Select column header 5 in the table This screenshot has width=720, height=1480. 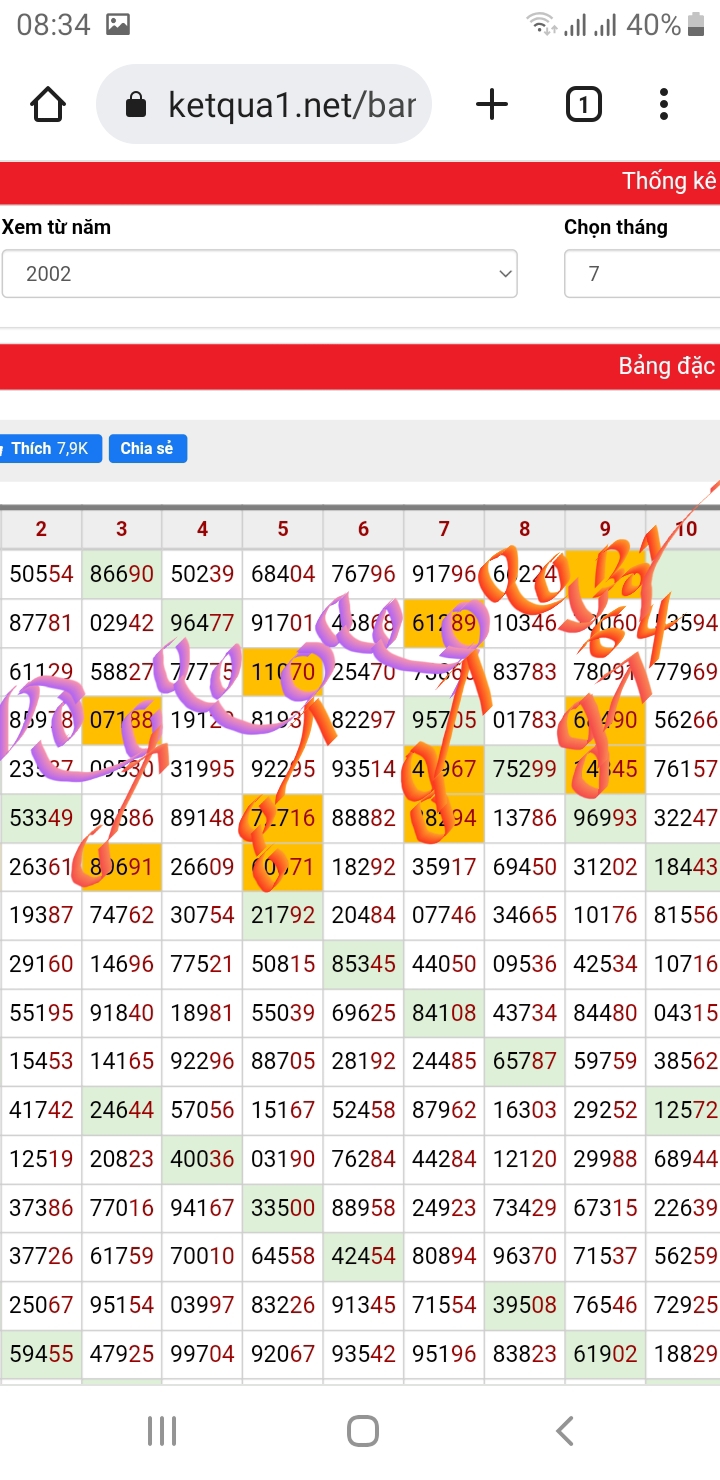pos(283,529)
